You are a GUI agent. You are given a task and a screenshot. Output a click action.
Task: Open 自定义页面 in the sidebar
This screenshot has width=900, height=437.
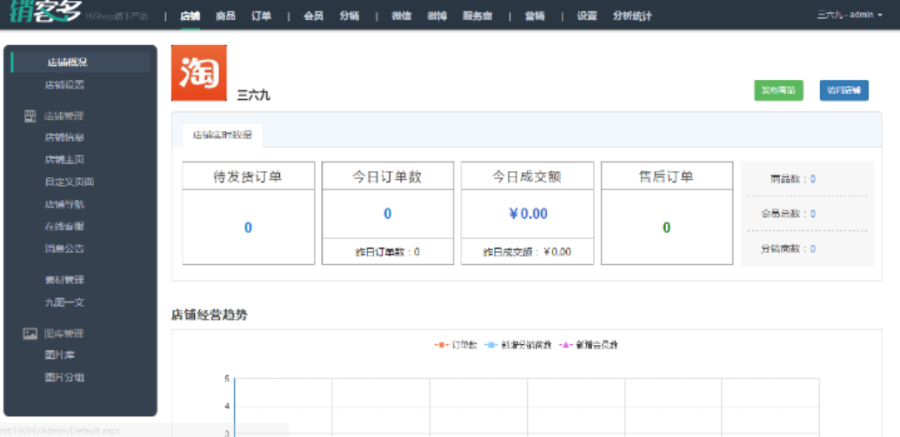[x=69, y=182]
